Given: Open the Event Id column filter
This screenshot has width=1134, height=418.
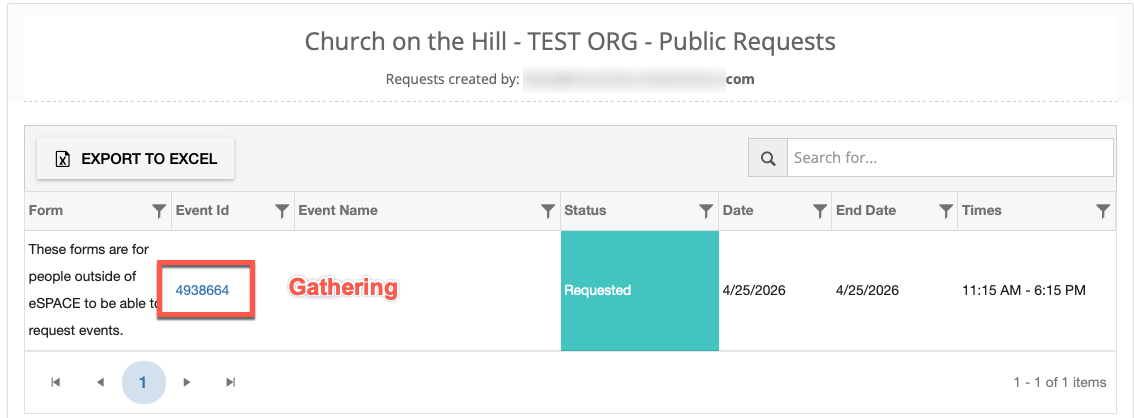Looking at the screenshot, I should pos(282,211).
